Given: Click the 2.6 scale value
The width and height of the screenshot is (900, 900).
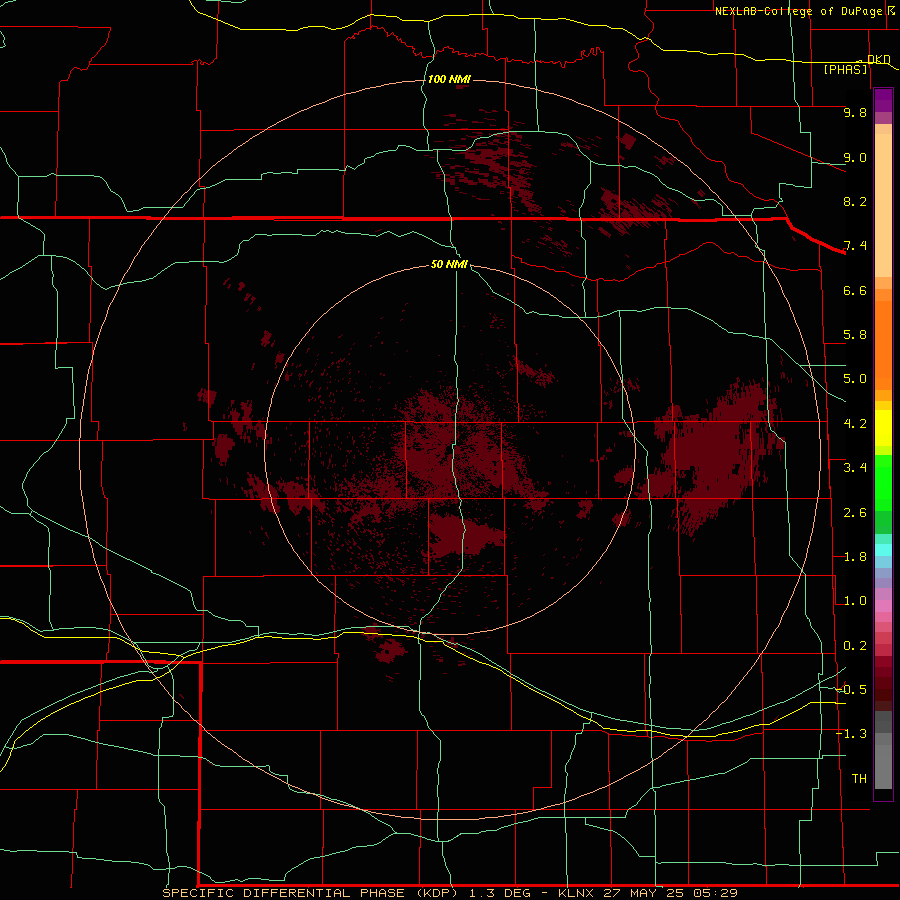Looking at the screenshot, I should [x=855, y=513].
